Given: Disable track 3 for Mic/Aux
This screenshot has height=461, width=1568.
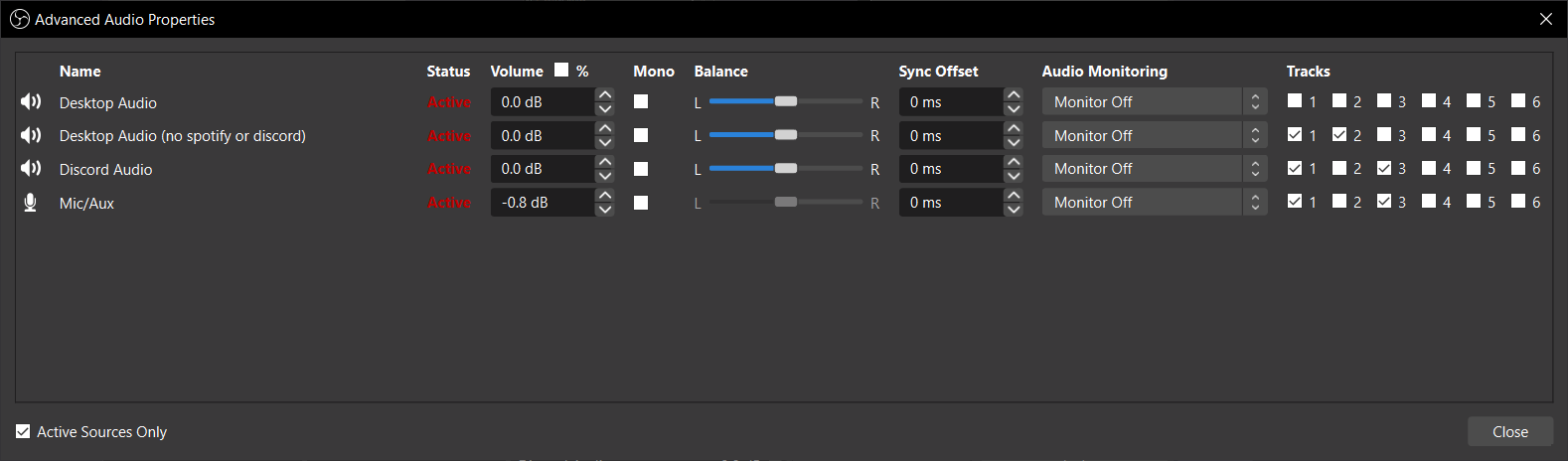Looking at the screenshot, I should [x=1384, y=201].
